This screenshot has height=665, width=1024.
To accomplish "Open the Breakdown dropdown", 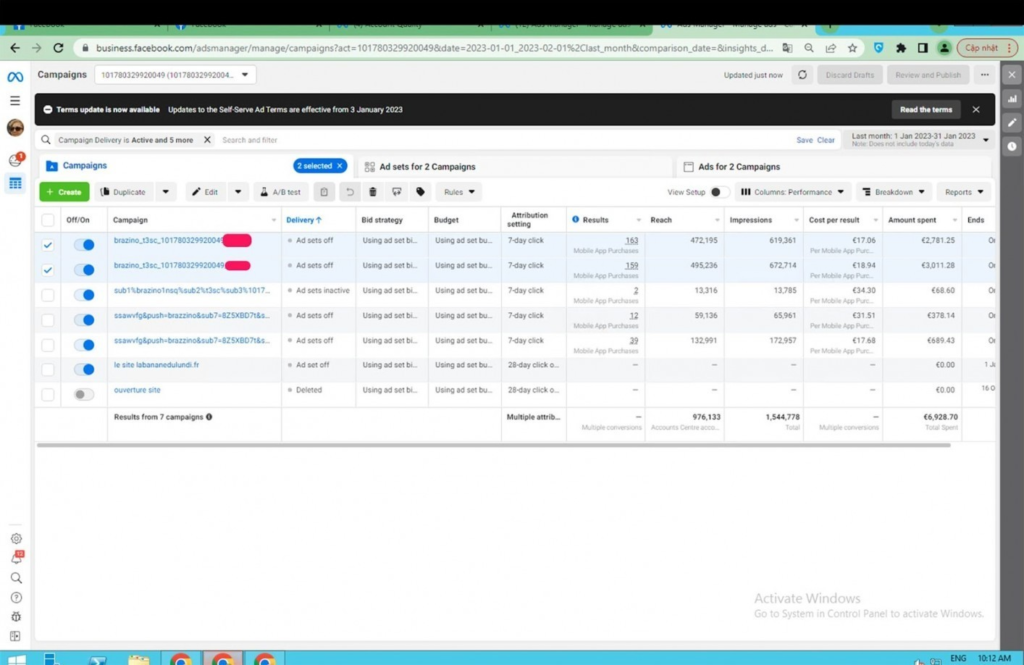I will (893, 192).
